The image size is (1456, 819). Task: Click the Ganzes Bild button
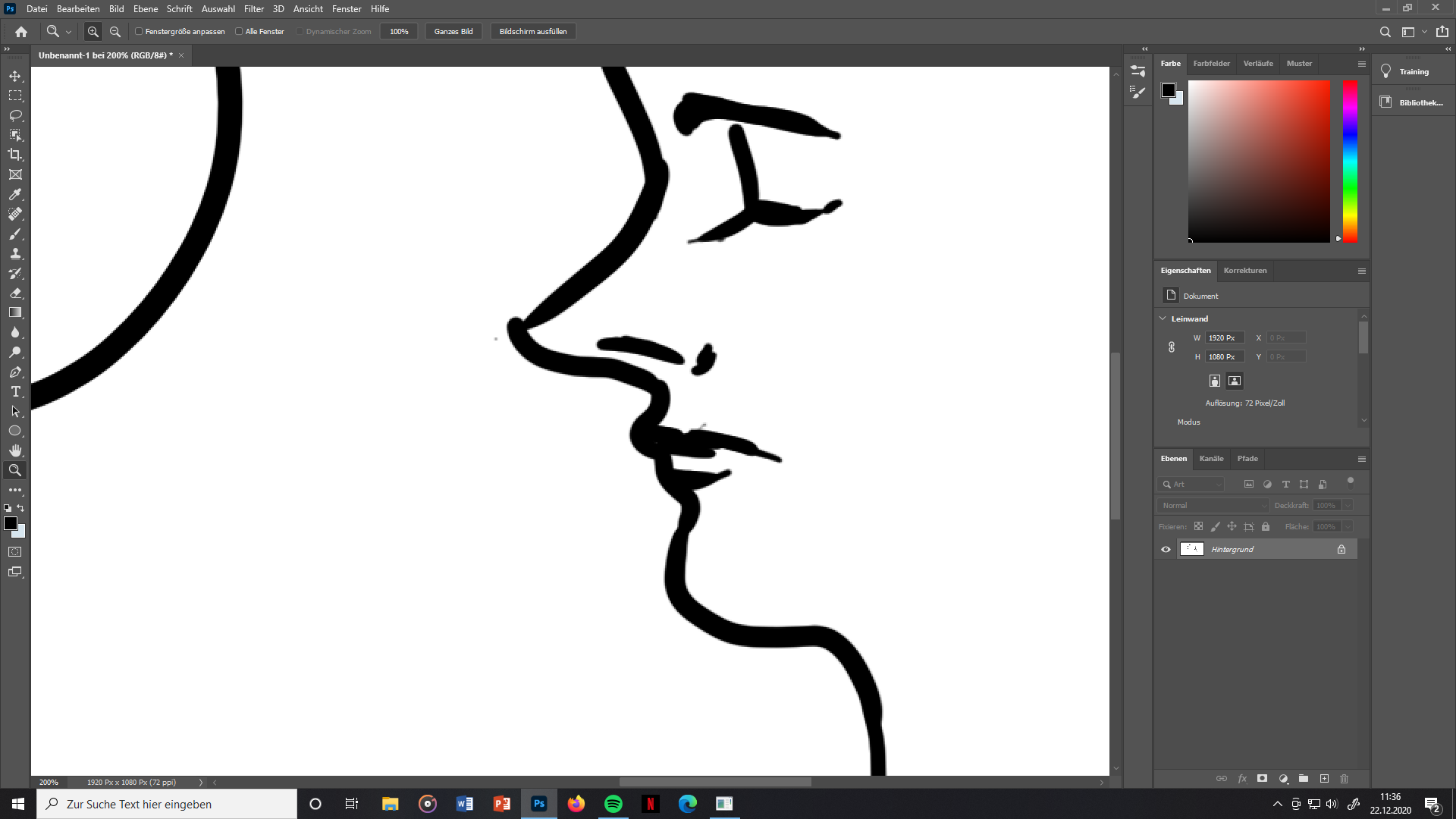click(x=453, y=32)
